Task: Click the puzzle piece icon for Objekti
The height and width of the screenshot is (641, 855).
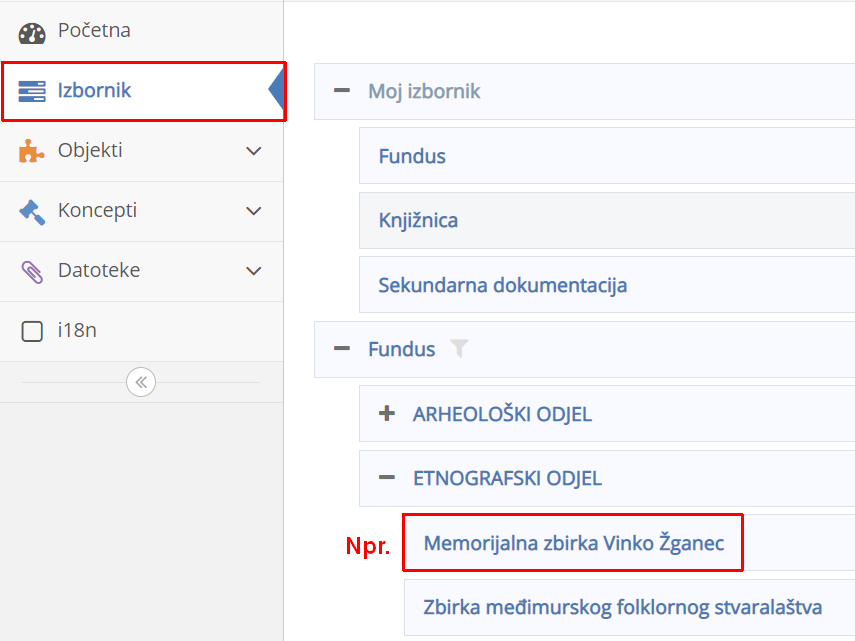Action: point(32,150)
